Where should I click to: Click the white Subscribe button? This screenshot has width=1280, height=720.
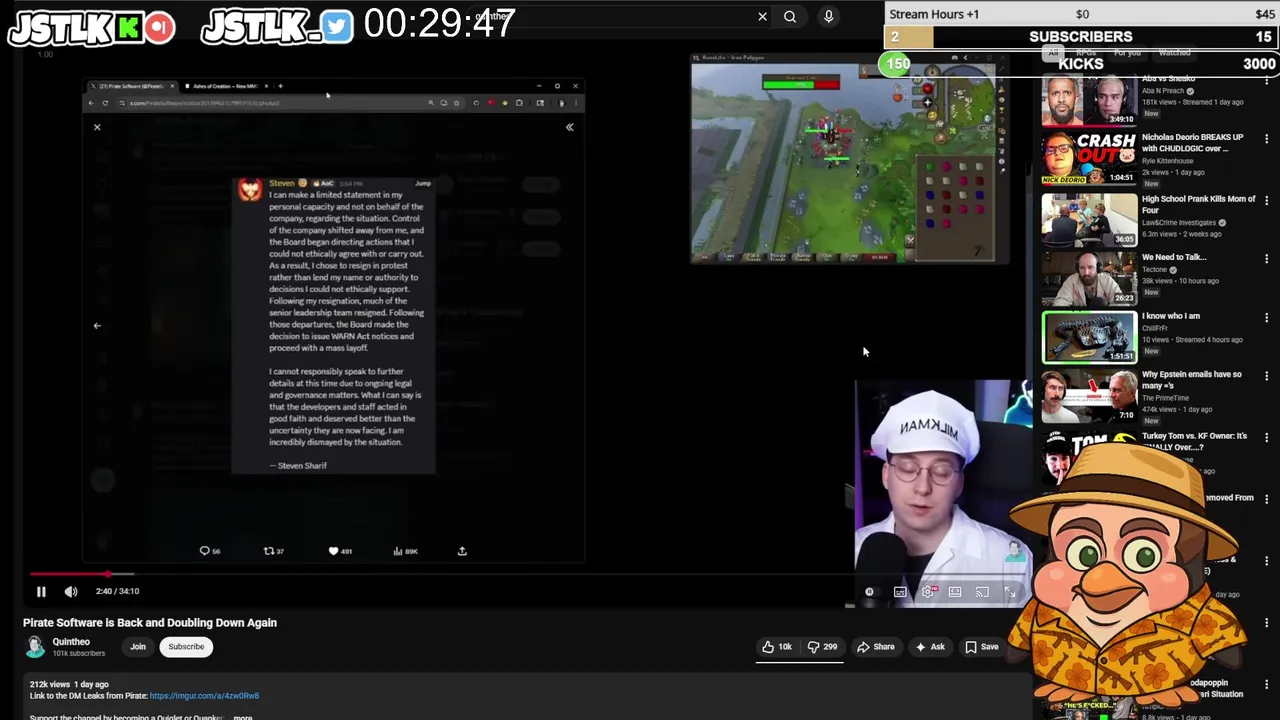(x=186, y=646)
